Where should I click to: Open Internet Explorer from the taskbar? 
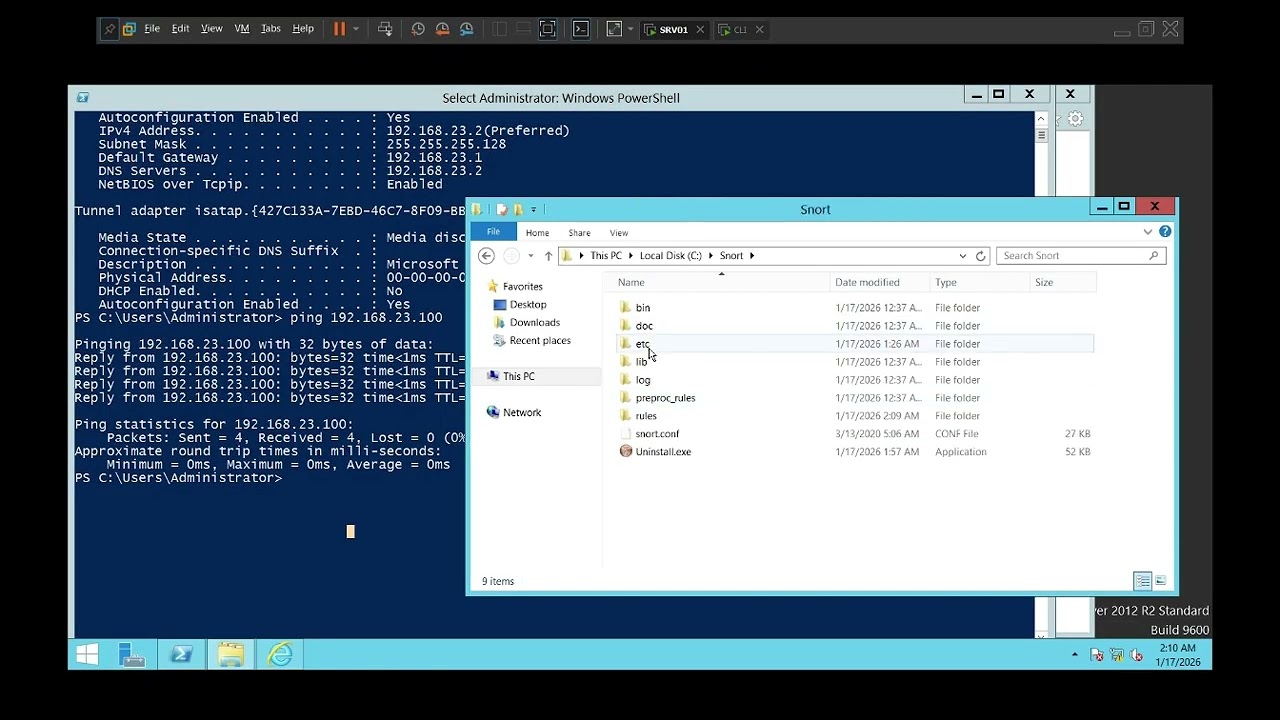point(280,655)
